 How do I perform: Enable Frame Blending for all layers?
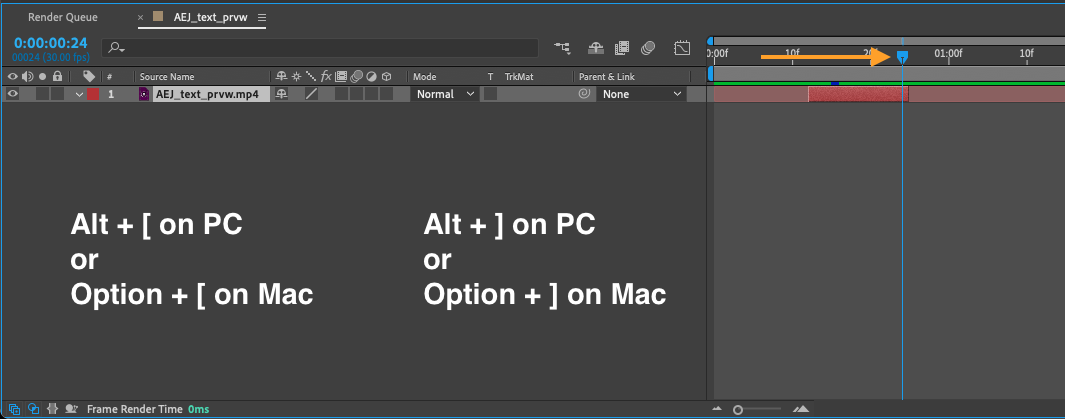pyautogui.click(x=621, y=48)
